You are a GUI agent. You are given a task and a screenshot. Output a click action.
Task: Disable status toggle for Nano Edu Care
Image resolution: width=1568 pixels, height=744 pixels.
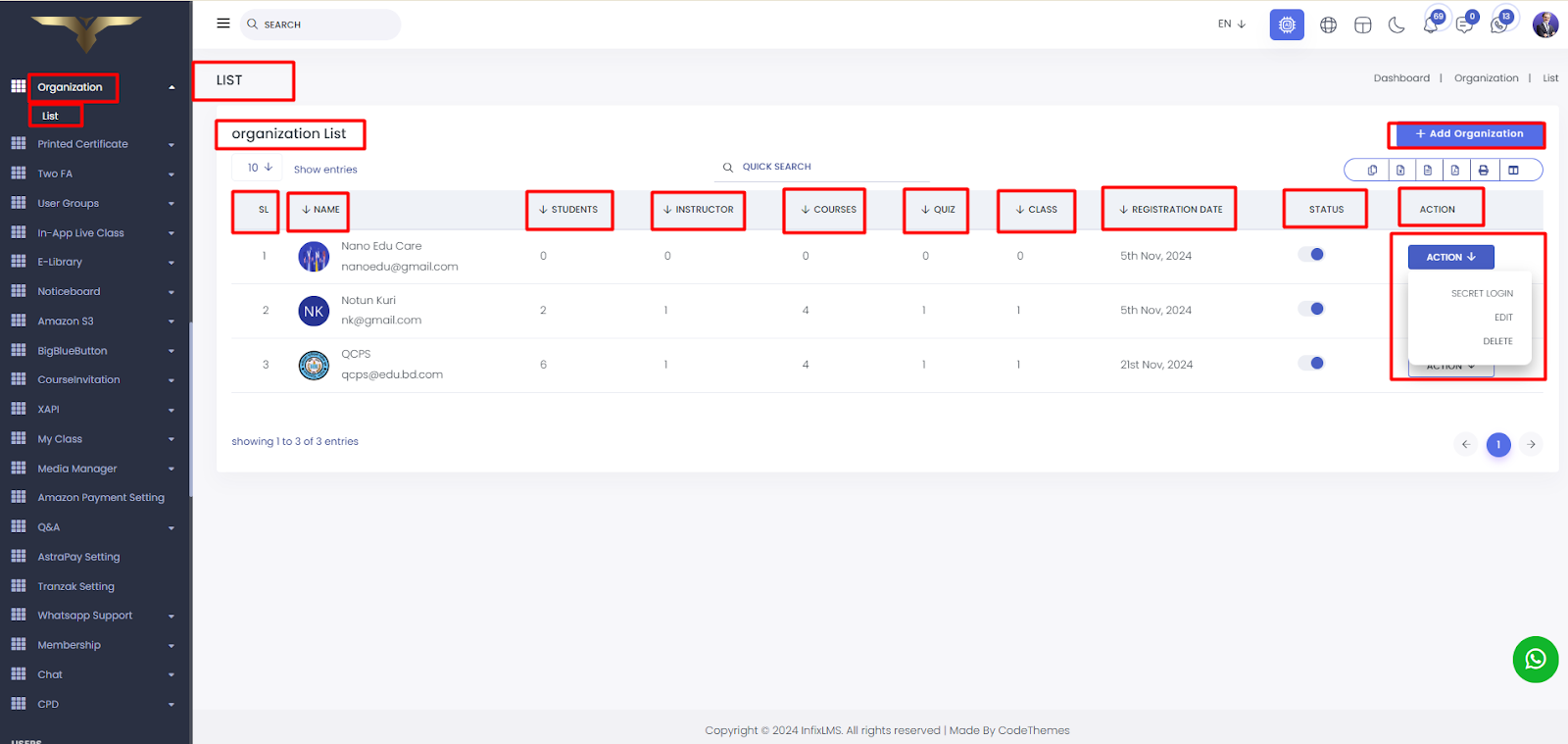[1311, 255]
